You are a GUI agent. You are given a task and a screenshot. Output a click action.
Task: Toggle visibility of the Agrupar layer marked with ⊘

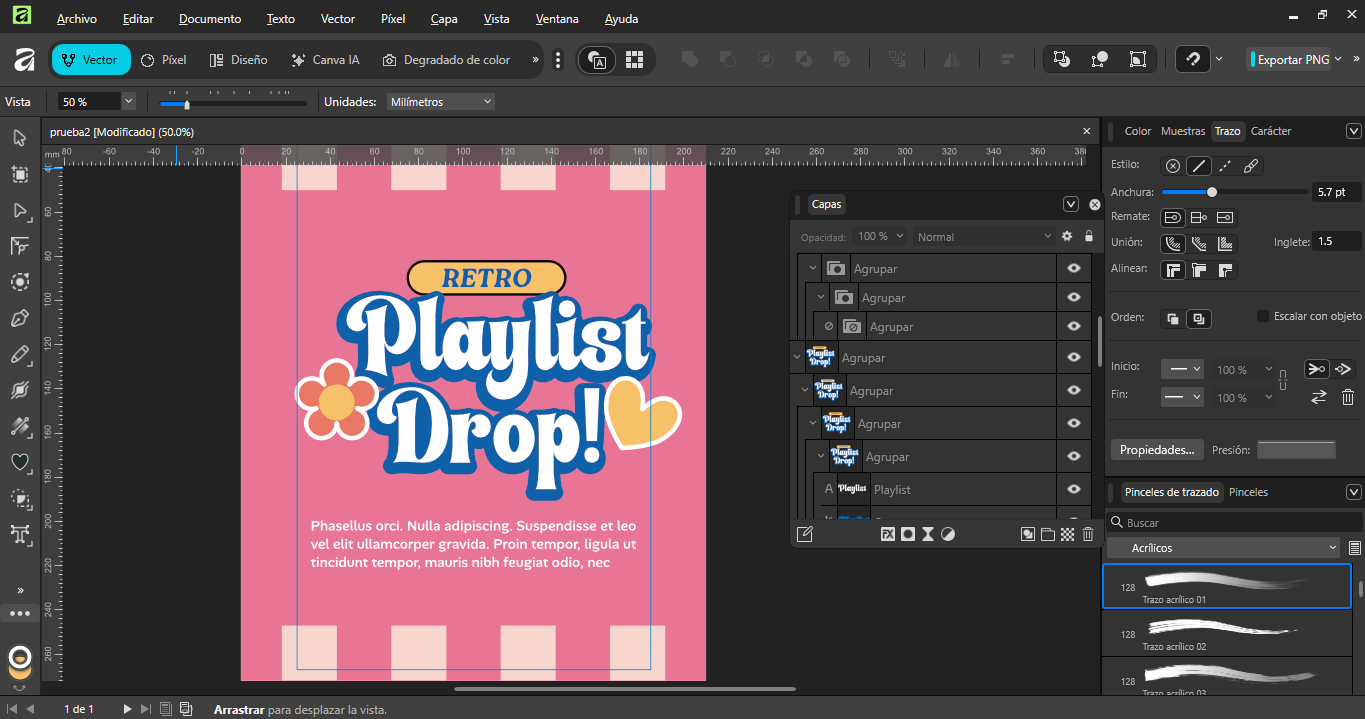tap(1074, 326)
